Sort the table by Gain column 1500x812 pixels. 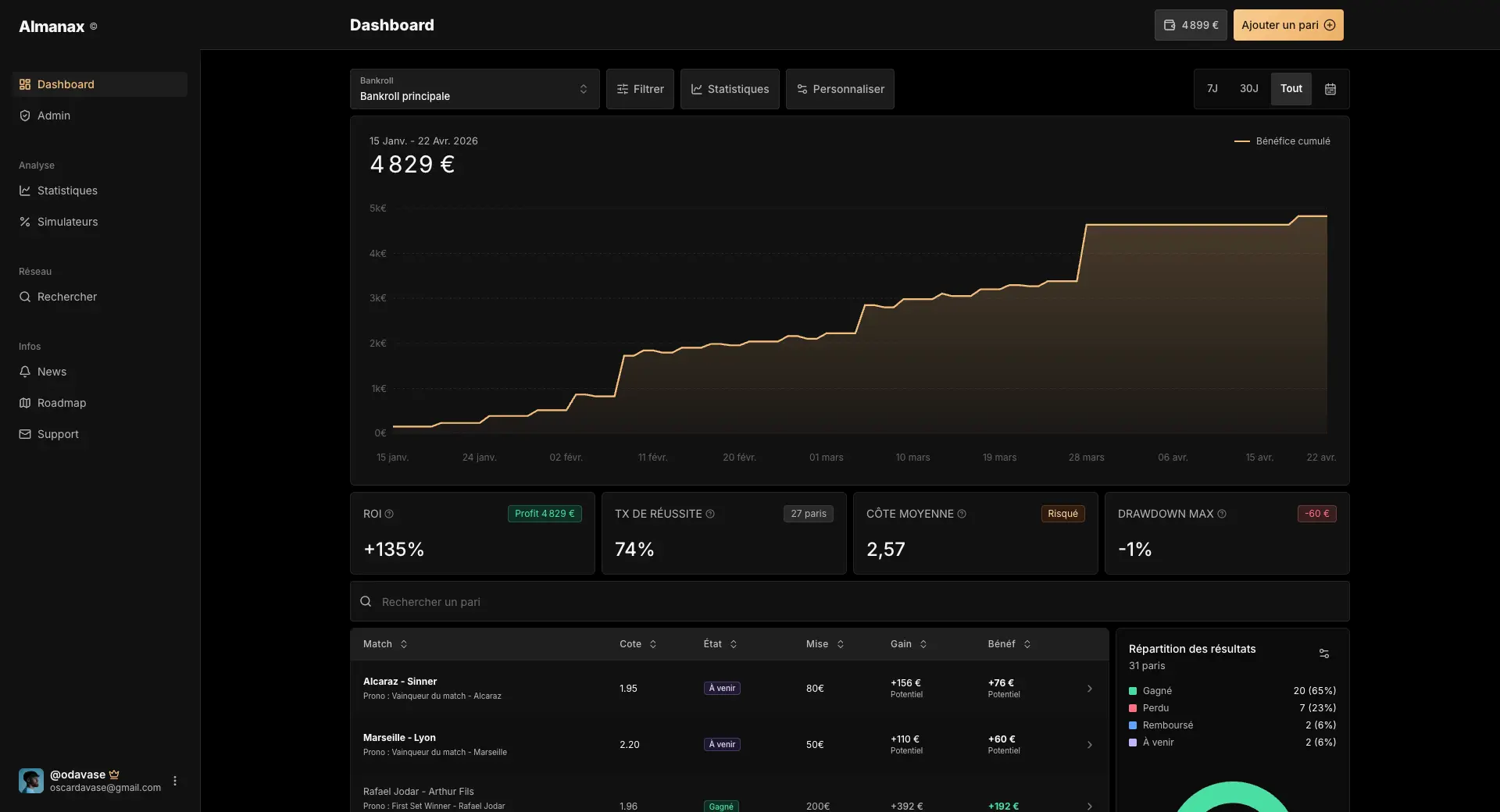point(909,644)
